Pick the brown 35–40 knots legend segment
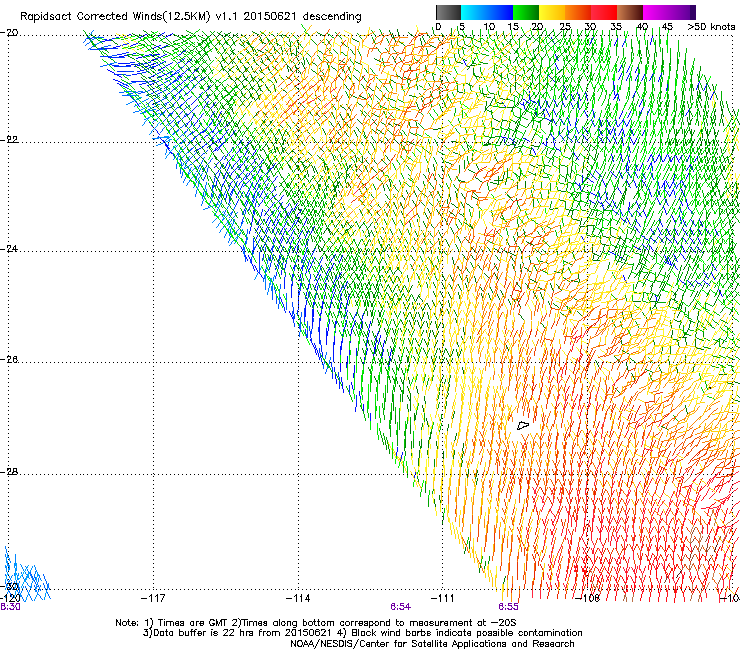The image size is (740, 650). click(x=630, y=12)
